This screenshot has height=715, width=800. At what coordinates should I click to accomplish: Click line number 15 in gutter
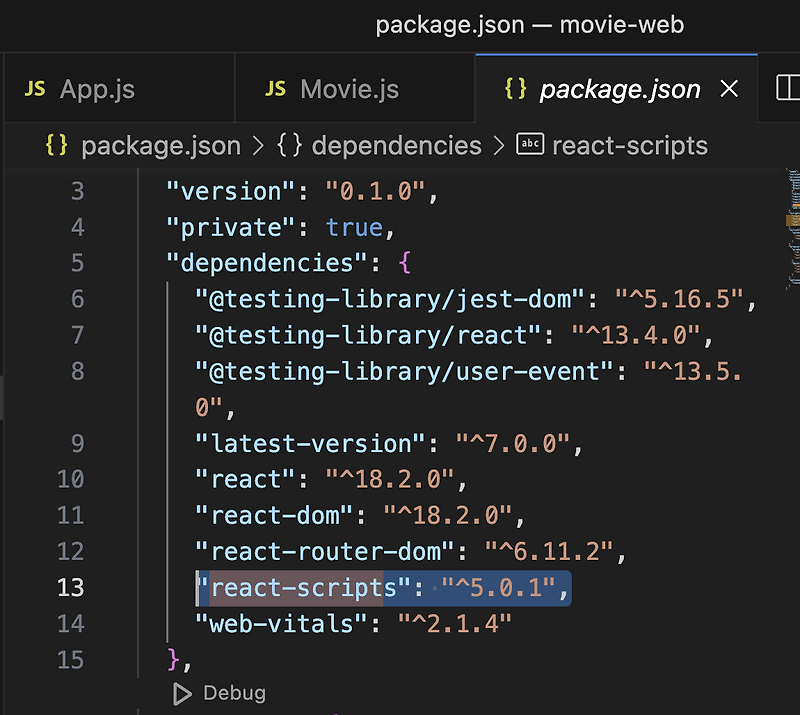(70, 660)
